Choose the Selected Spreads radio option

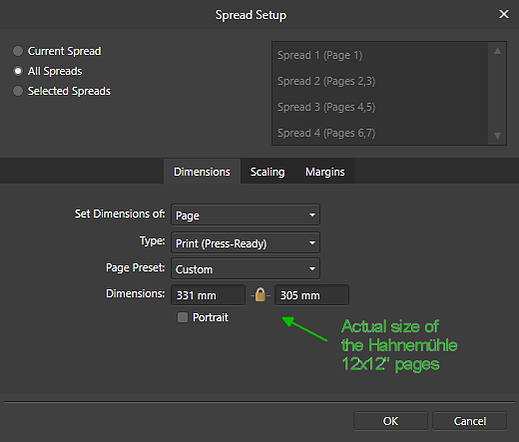pyautogui.click(x=18, y=91)
